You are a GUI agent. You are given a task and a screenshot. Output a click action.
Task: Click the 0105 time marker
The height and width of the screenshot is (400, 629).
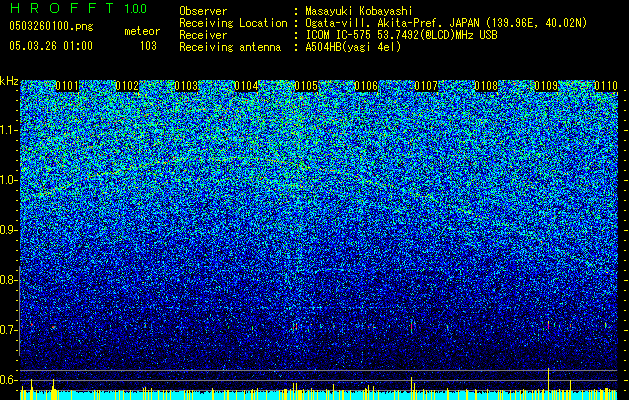[x=306, y=86]
